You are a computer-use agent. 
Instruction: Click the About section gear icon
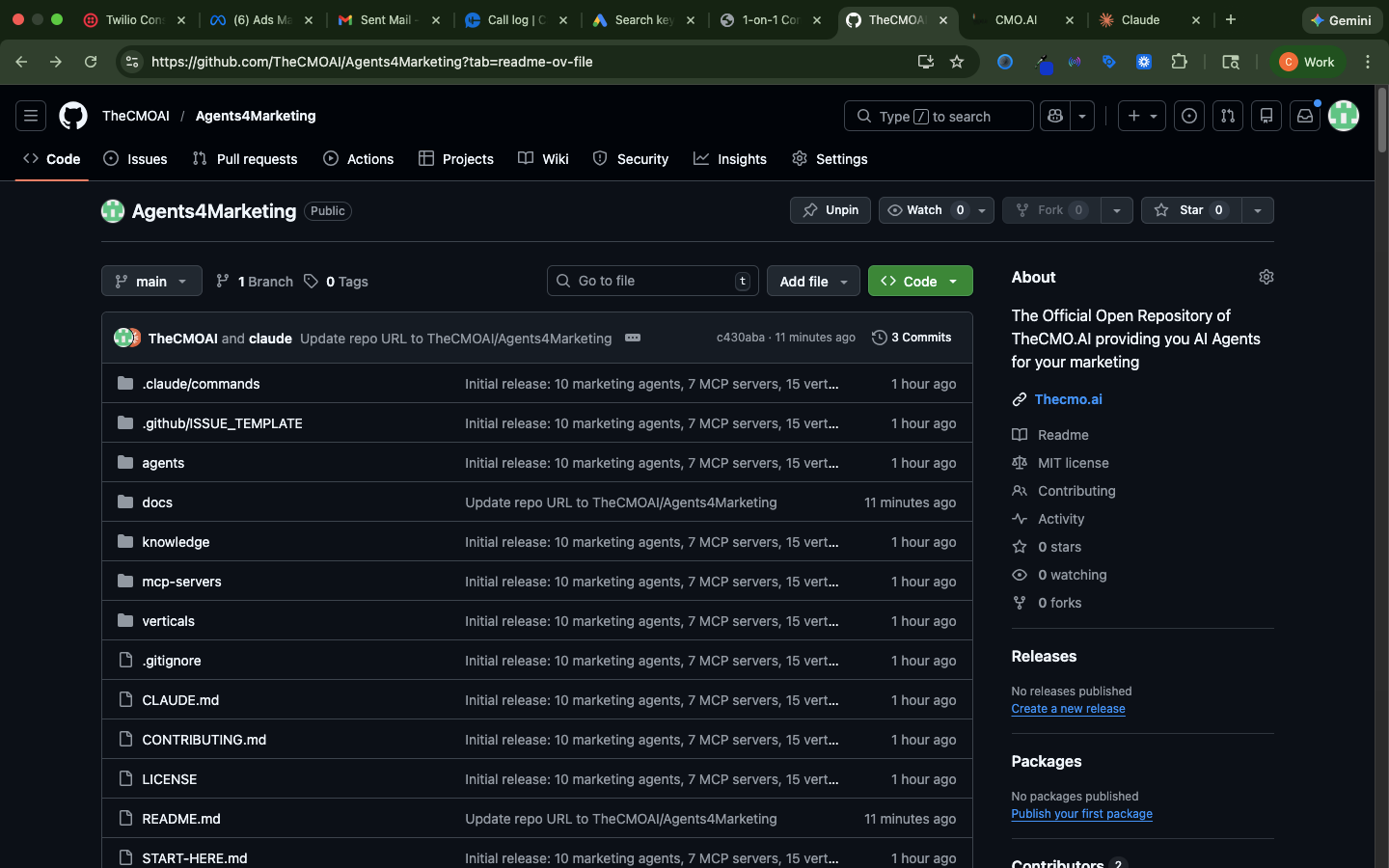pyautogui.click(x=1266, y=278)
